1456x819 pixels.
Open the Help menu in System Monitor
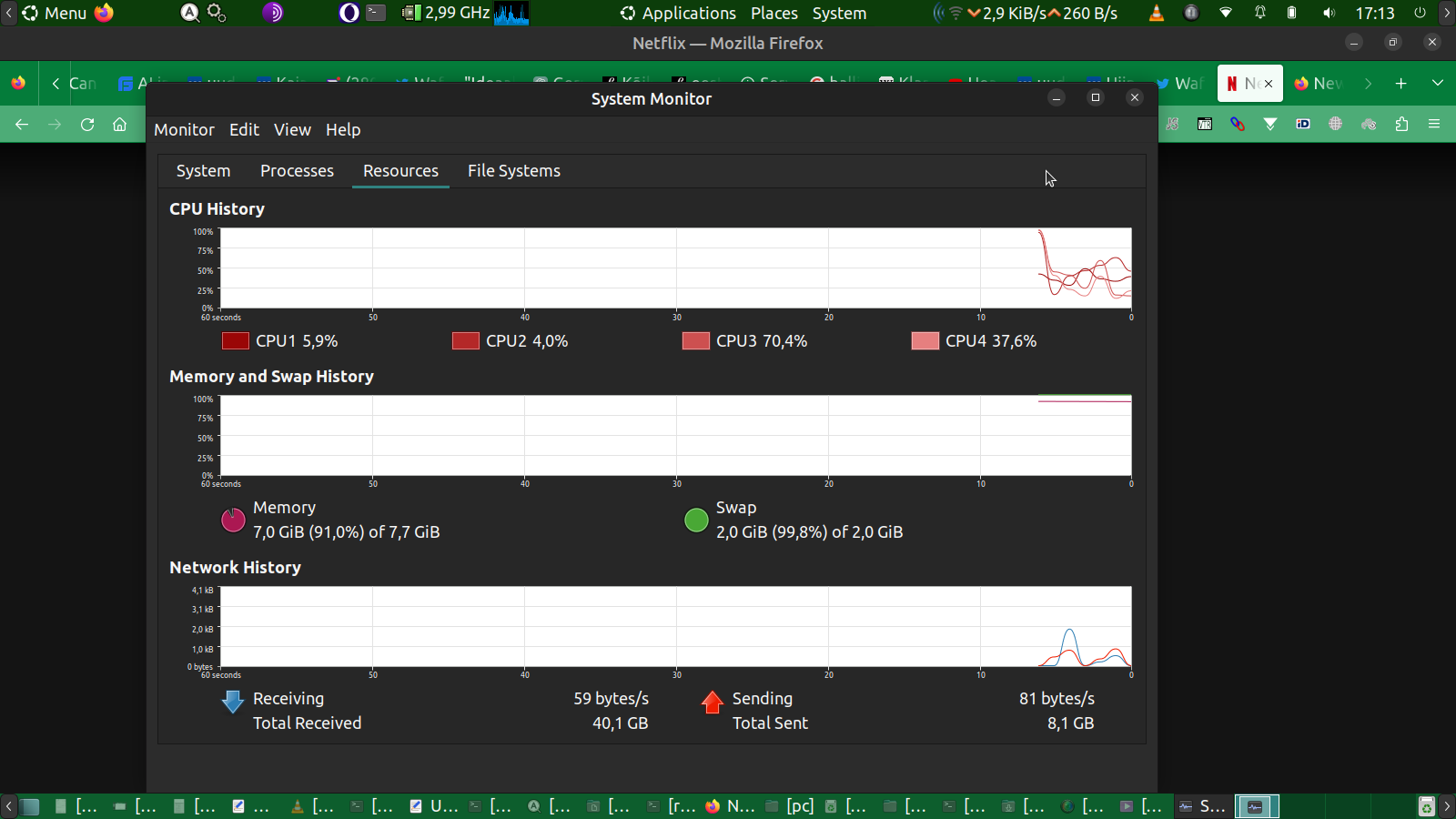(x=343, y=129)
